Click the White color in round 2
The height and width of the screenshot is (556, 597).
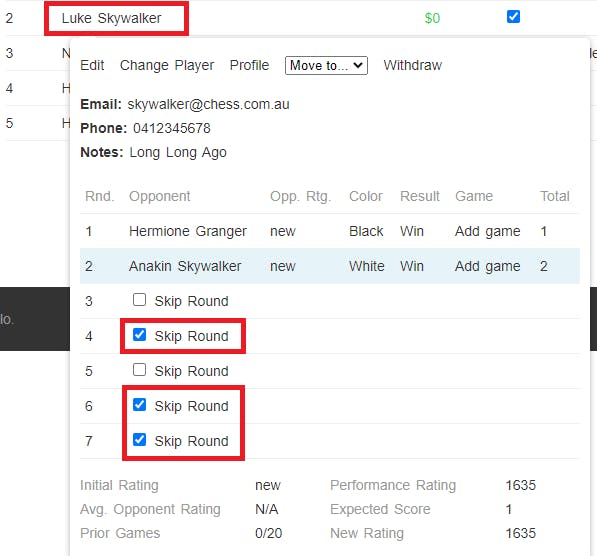click(x=367, y=266)
